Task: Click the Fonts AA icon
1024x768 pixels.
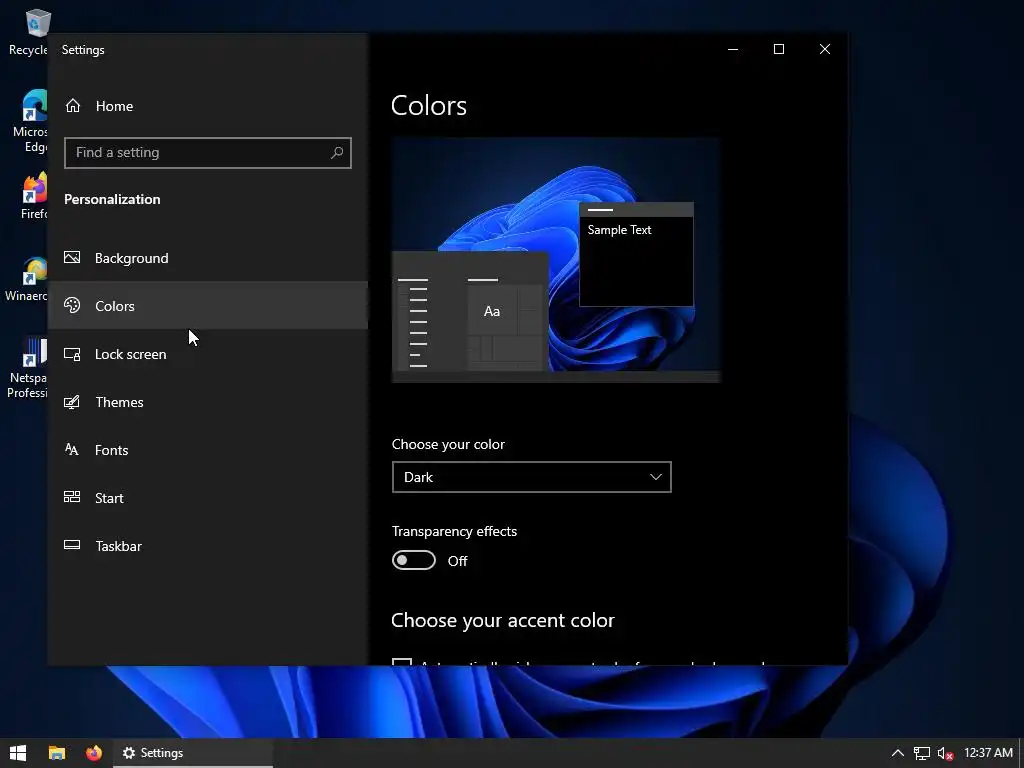Action: 72,449
